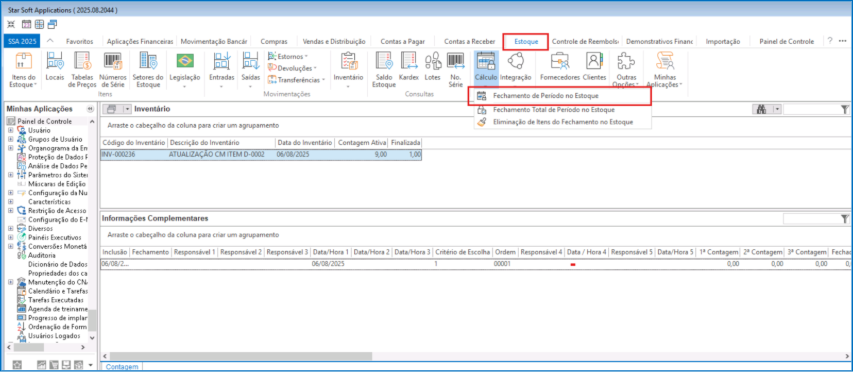
Task: Expand the Restrição de Acesso node
Action: (10, 210)
